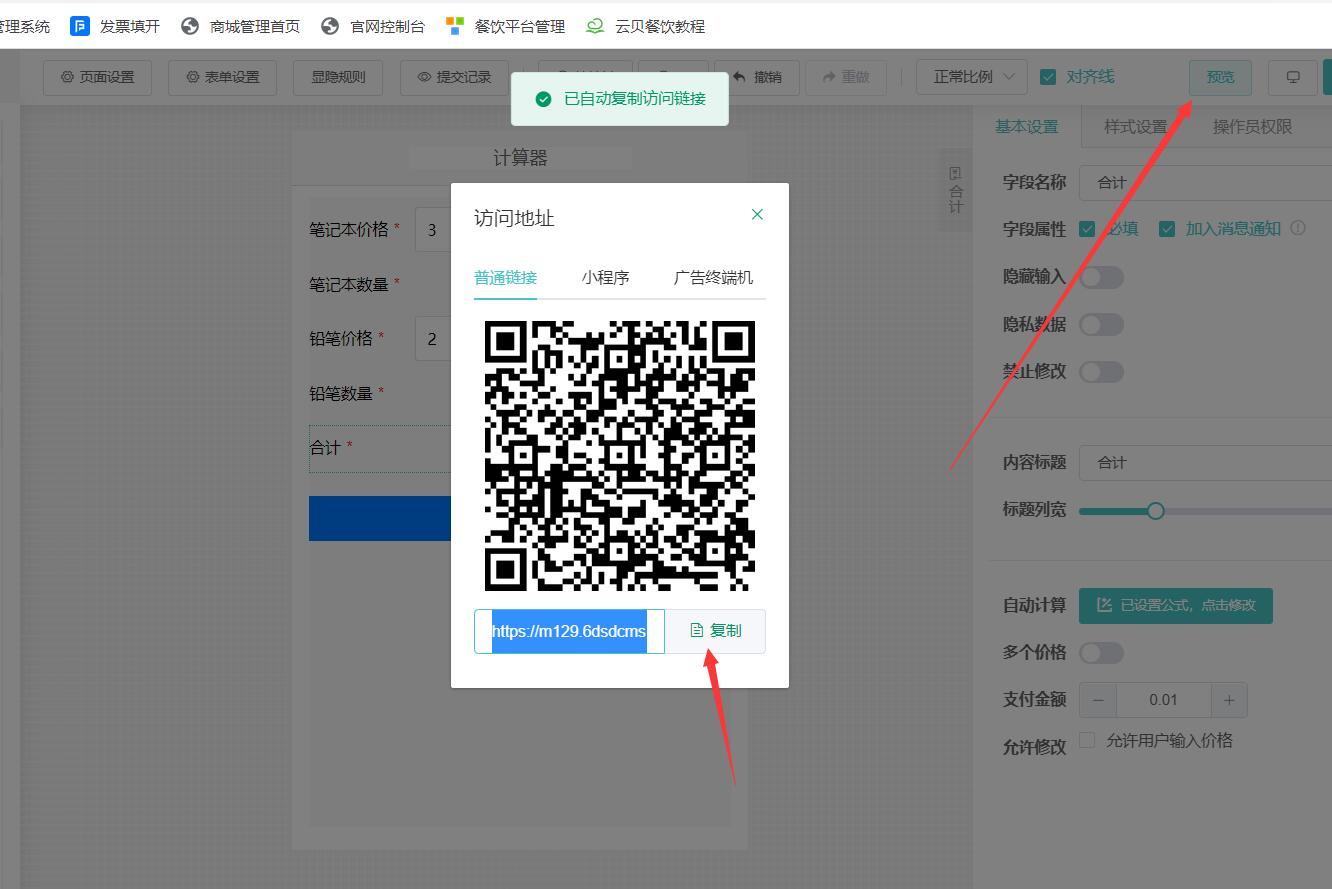Click the QR code image
Screen dimensions: 1332x889
tap(620, 456)
